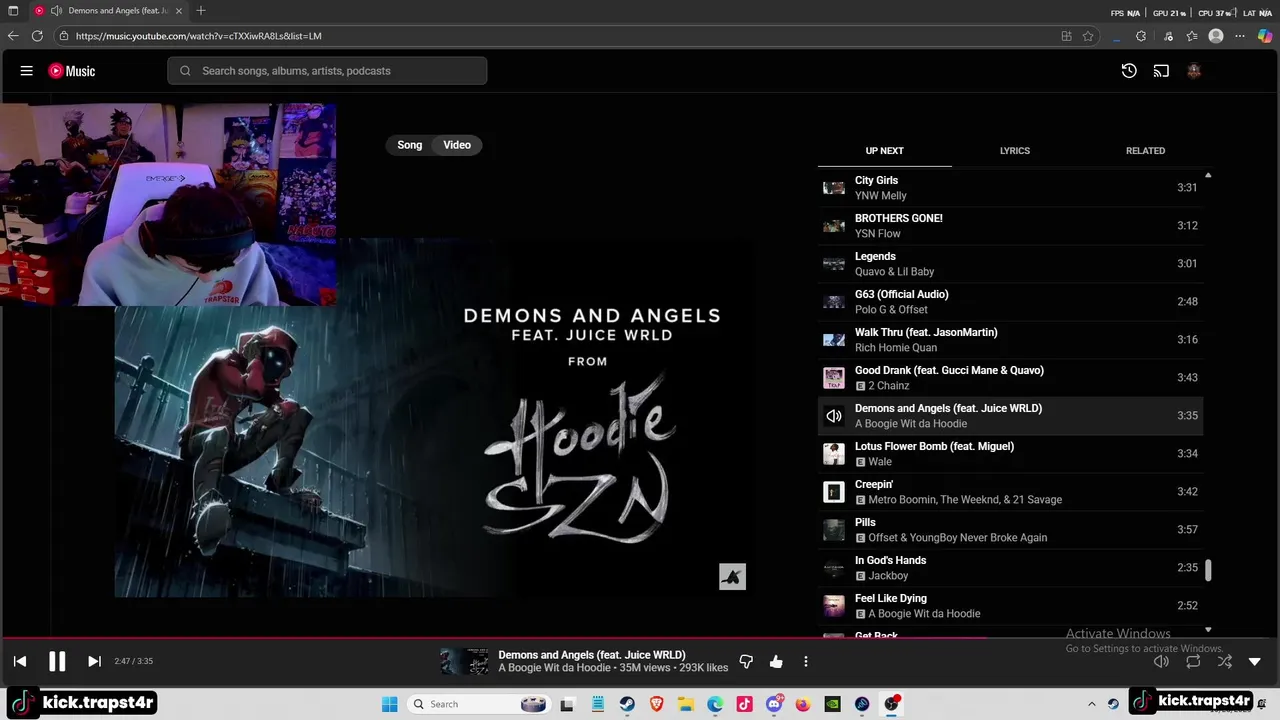
Task: Open browser tab actions menu
Action: (x=13, y=11)
